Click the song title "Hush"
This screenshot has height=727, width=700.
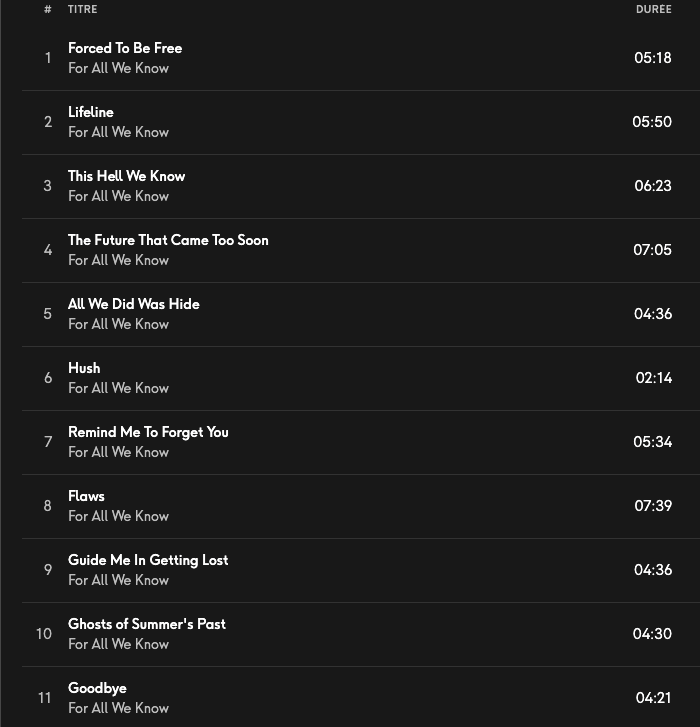[x=84, y=368]
